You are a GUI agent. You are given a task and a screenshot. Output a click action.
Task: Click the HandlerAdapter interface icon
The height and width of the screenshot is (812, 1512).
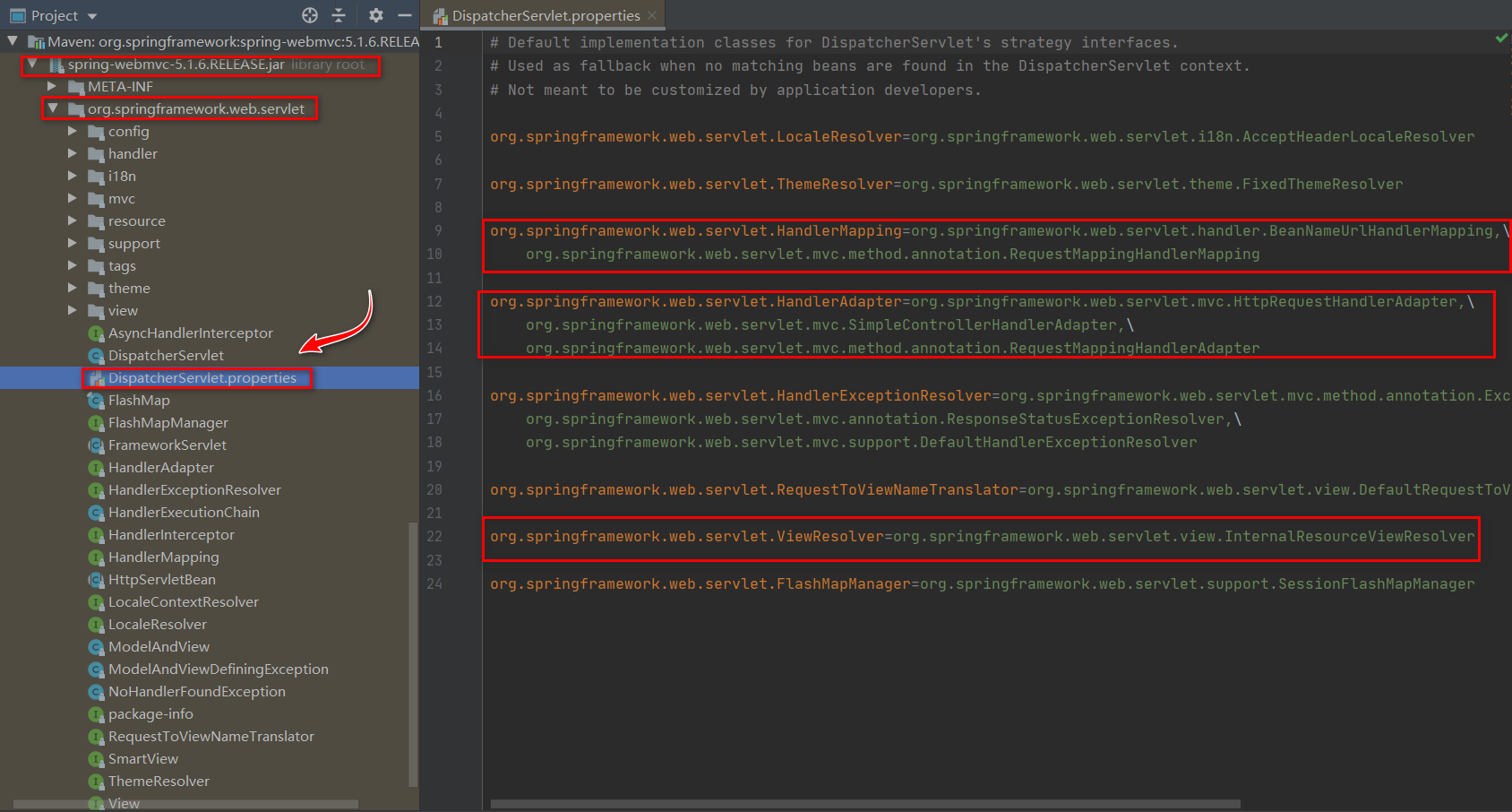click(96, 468)
